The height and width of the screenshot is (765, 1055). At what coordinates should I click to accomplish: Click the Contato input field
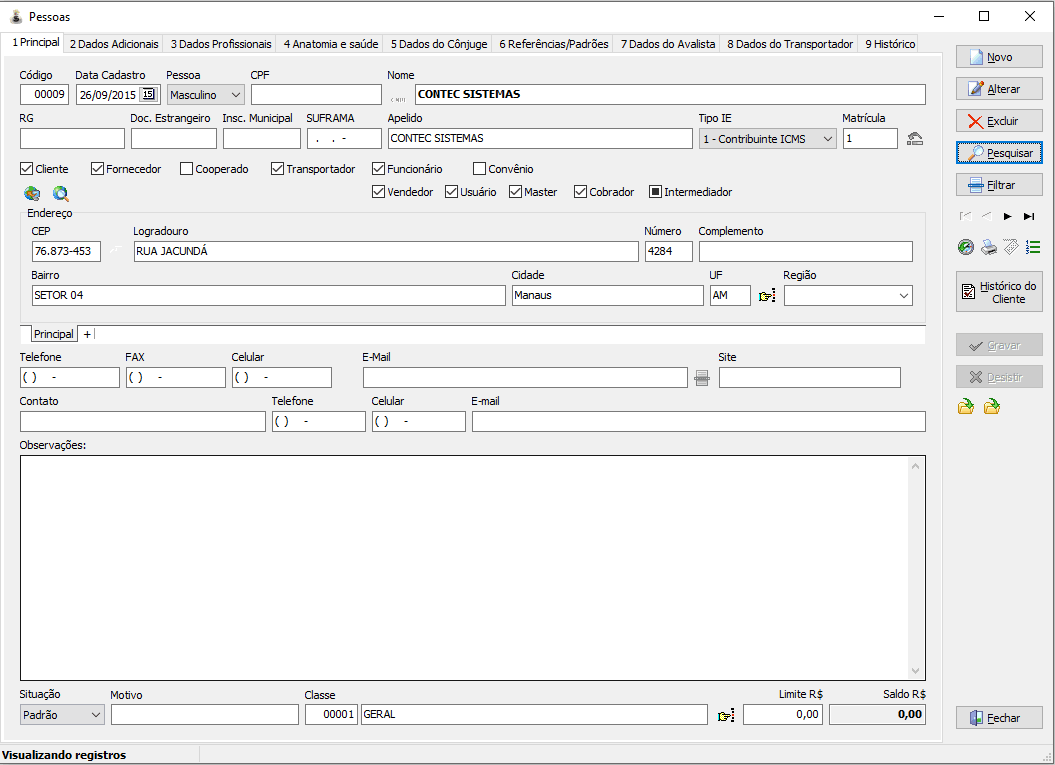click(143, 421)
